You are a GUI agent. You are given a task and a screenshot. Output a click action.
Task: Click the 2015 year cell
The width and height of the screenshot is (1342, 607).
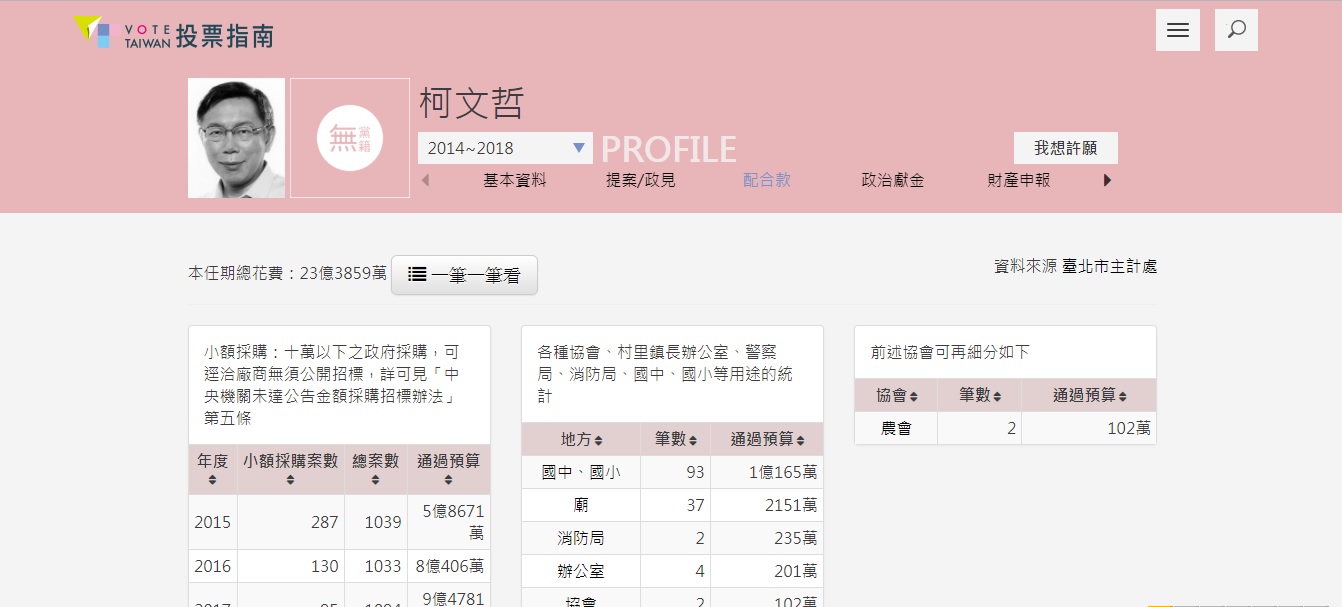pyautogui.click(x=213, y=522)
